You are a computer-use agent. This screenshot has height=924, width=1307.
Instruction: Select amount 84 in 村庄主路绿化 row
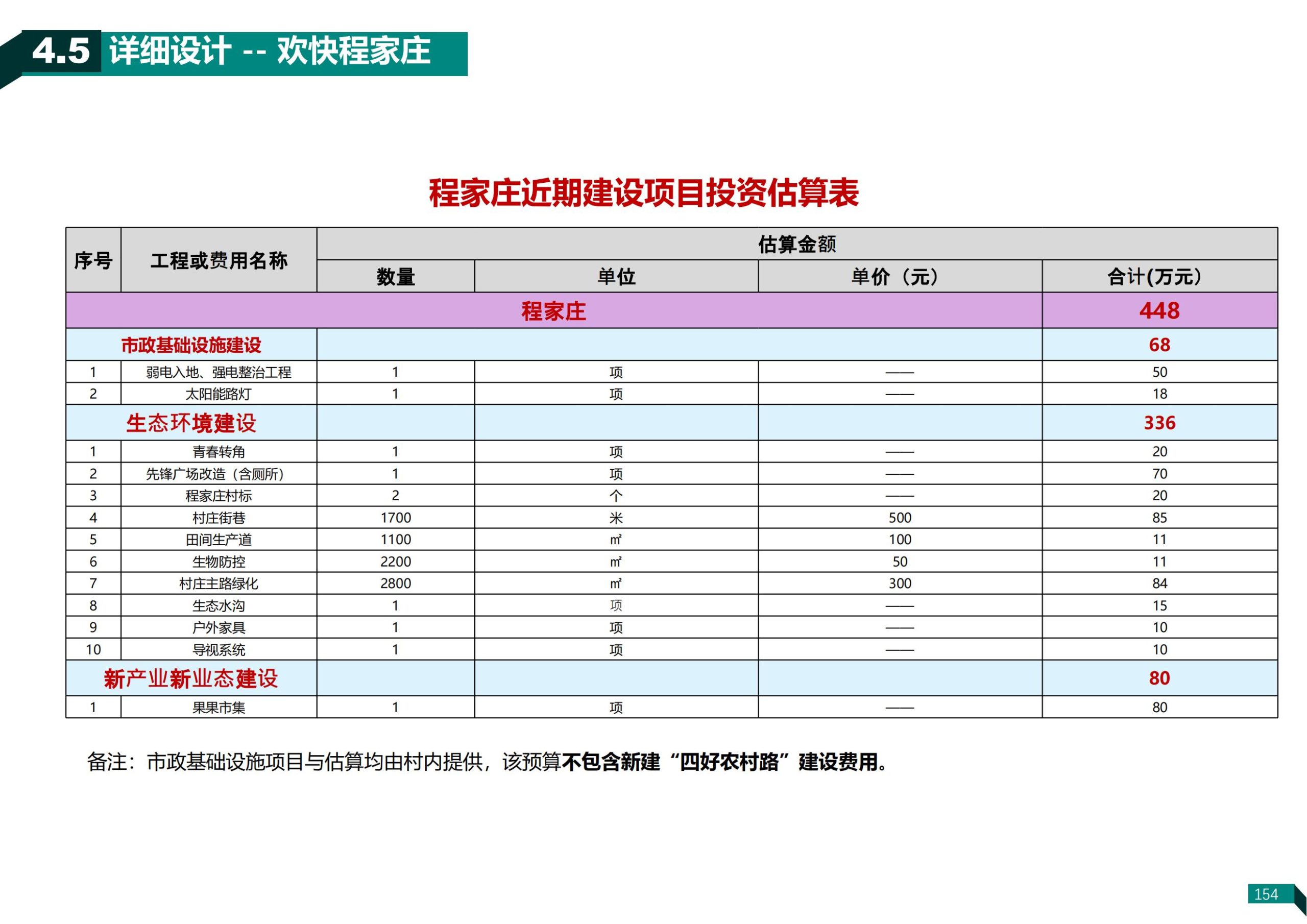[1159, 583]
